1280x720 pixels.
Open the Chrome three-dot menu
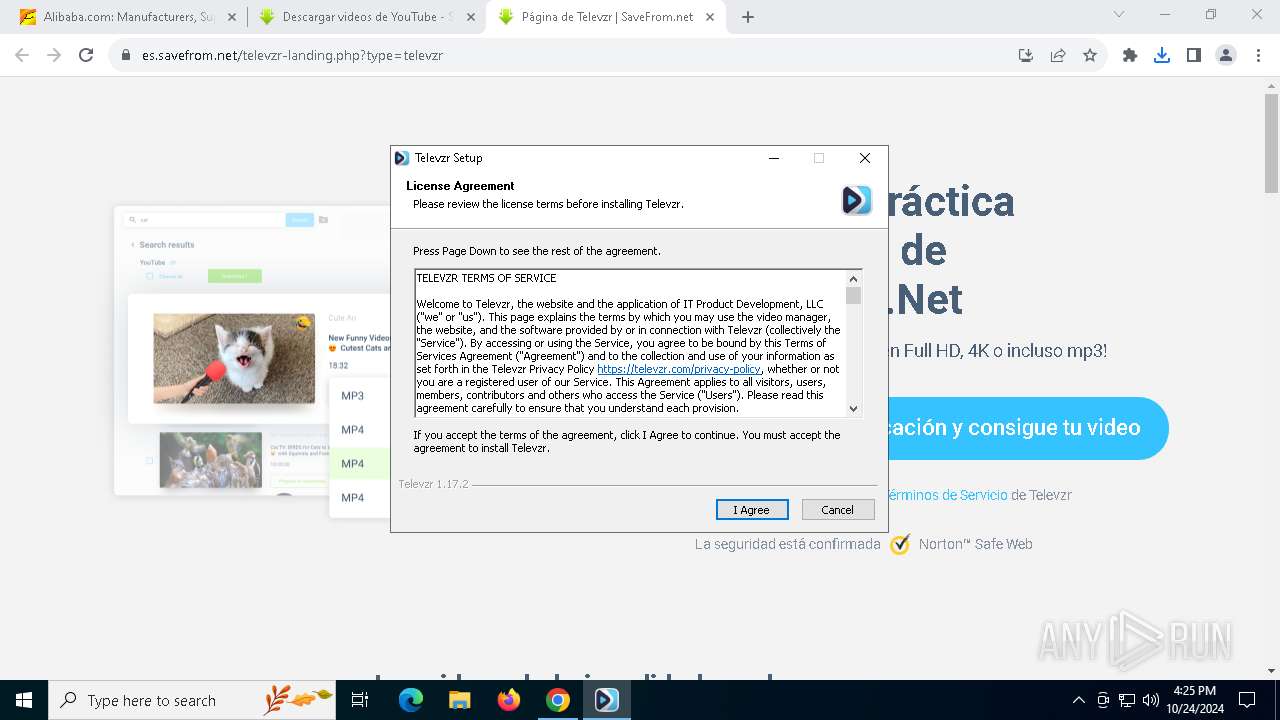1258,55
